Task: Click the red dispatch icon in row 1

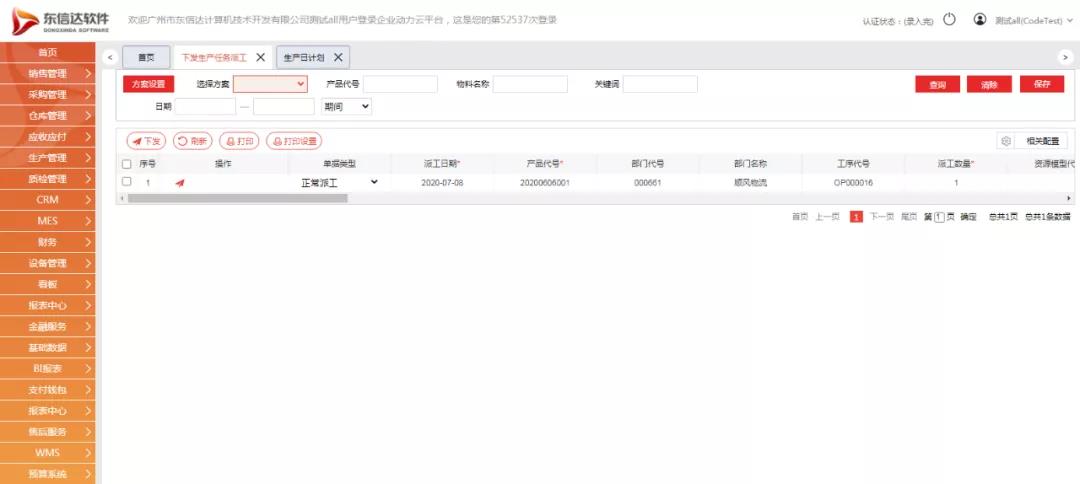Action: [180, 183]
